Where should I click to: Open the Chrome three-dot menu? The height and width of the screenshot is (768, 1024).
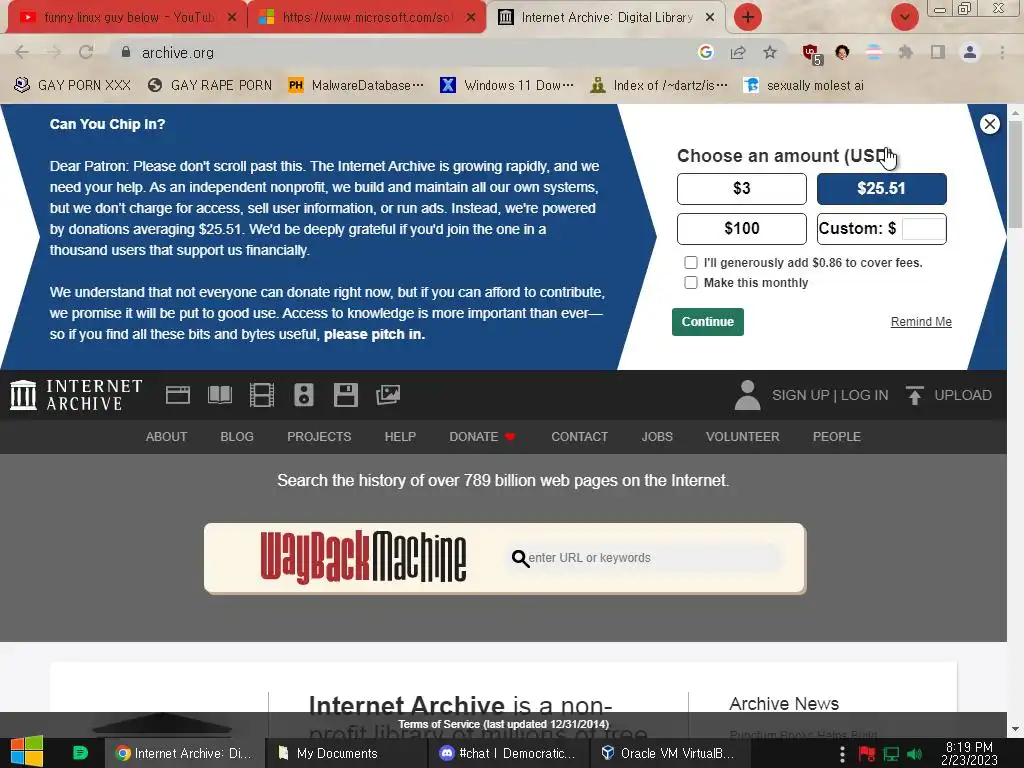1002,52
